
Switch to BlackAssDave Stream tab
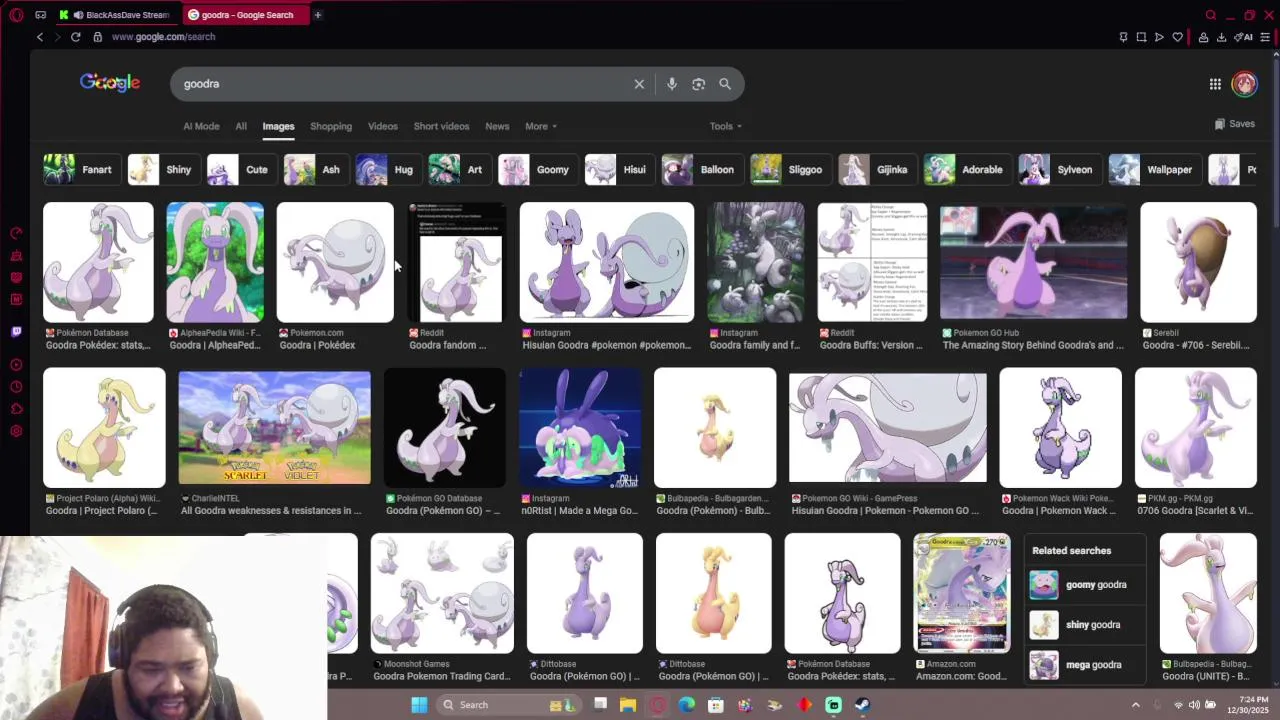(x=127, y=15)
